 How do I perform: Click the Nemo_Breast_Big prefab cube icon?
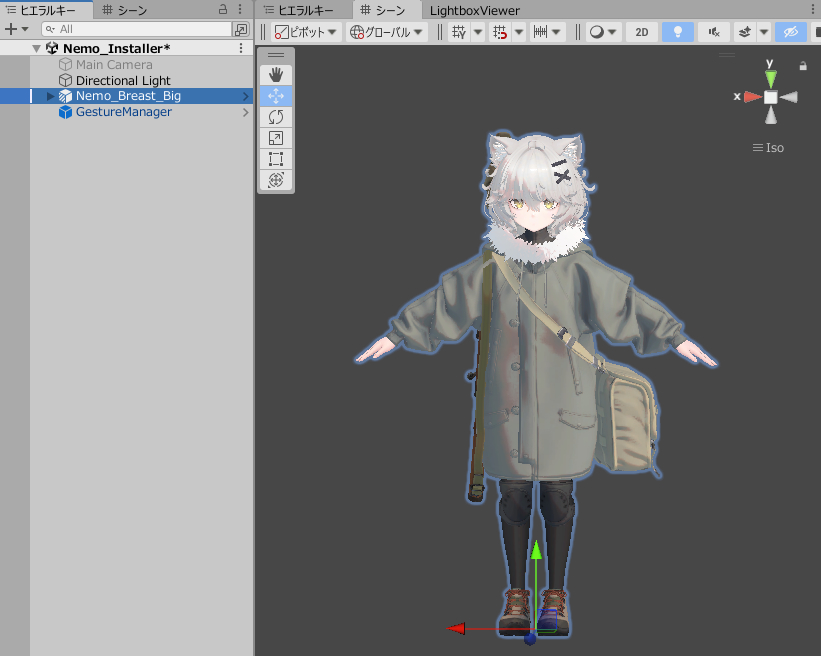pos(65,96)
